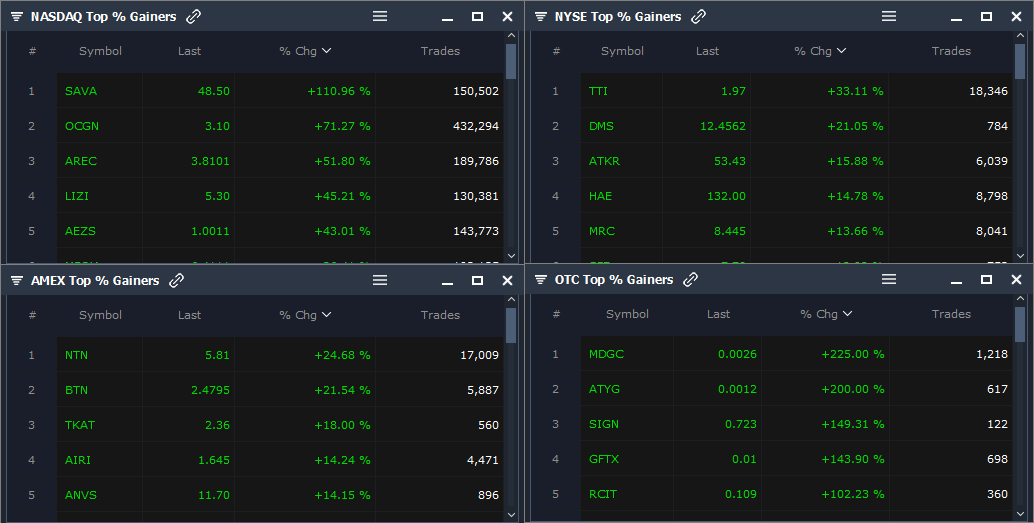The height and width of the screenshot is (523, 1034).
Task: Click the link icon next to NASDAQ Top % Gainers
Action: click(x=193, y=16)
